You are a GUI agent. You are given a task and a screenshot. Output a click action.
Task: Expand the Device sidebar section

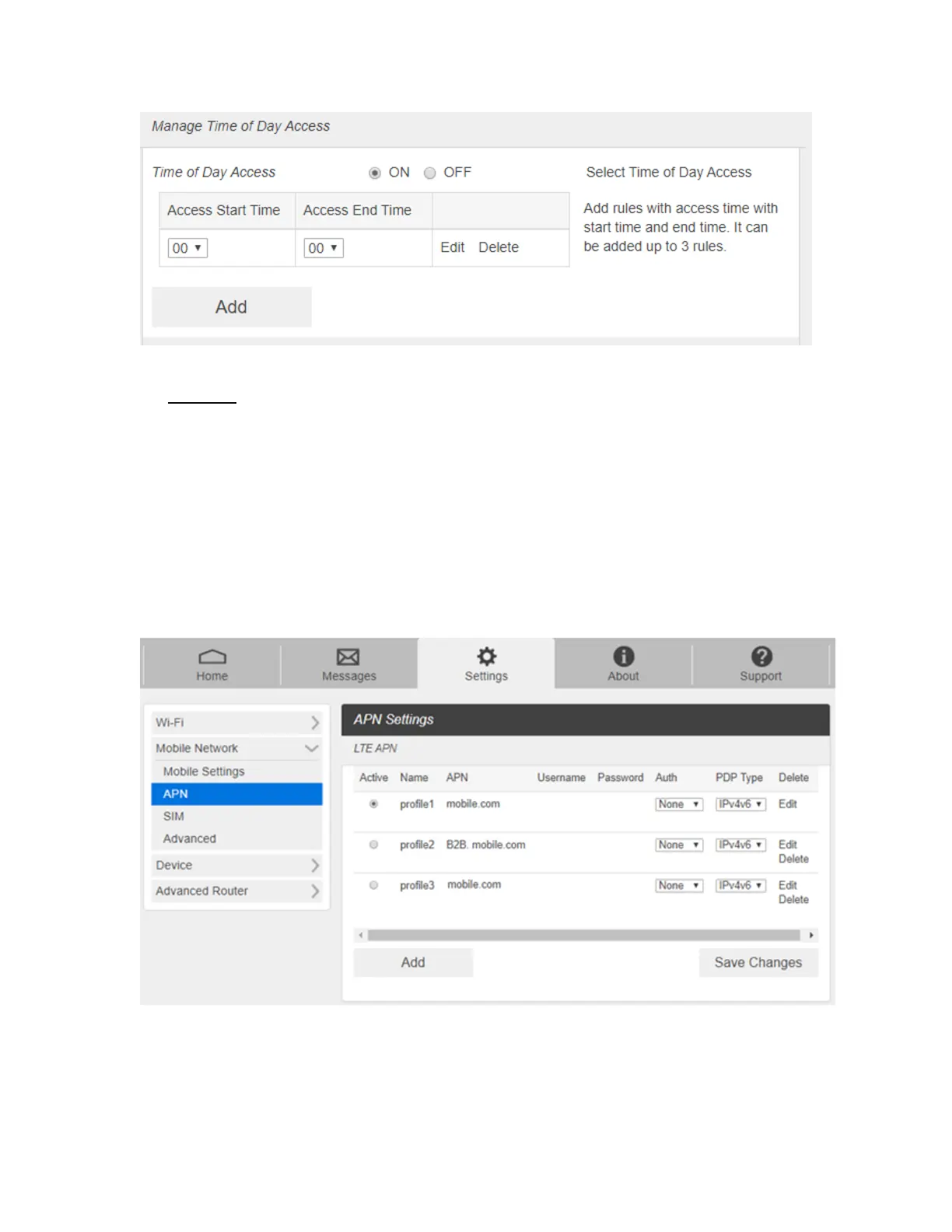(236, 865)
